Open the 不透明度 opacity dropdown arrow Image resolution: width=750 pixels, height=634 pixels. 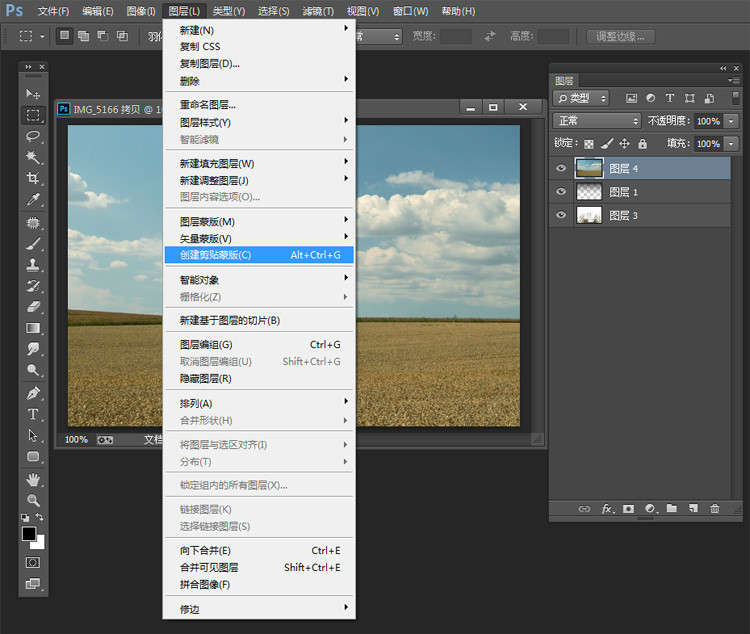pos(731,121)
